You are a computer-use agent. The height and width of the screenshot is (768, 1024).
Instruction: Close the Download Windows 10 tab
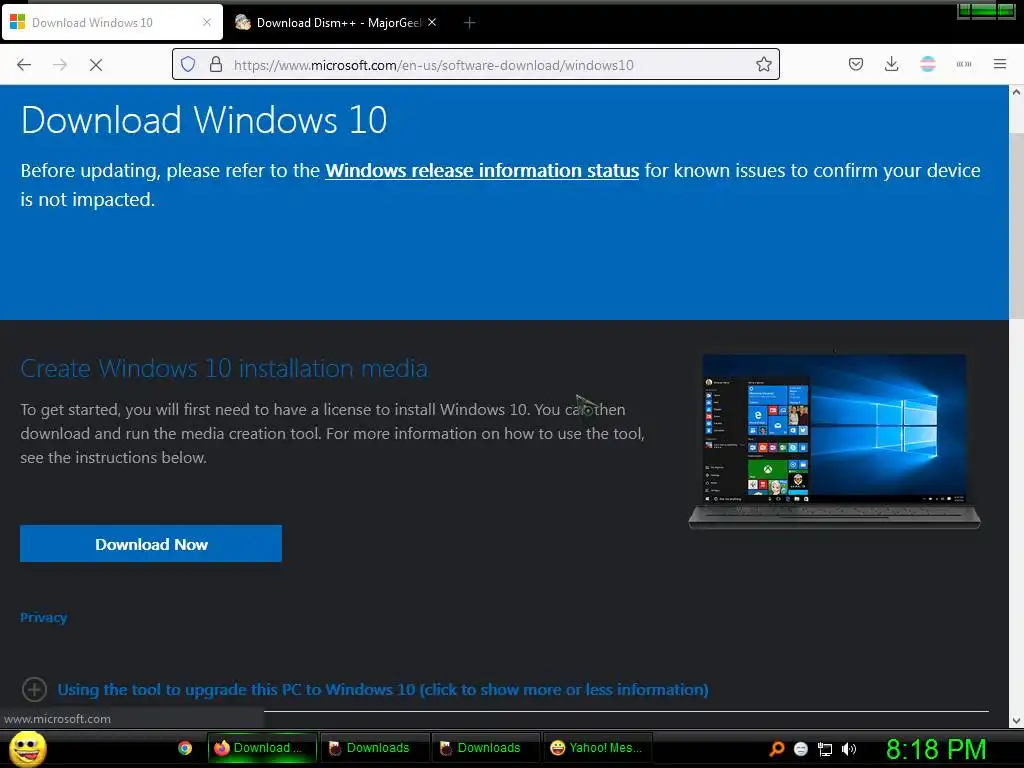coord(206,22)
